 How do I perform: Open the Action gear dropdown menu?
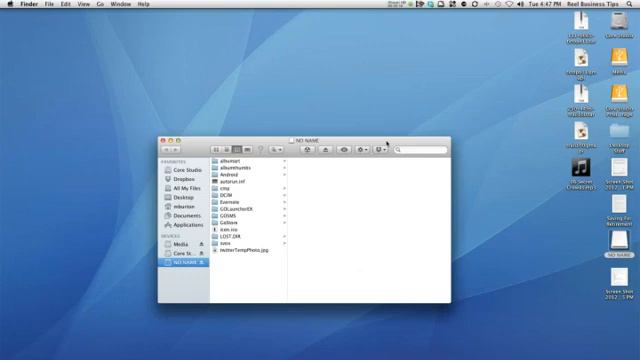point(362,150)
